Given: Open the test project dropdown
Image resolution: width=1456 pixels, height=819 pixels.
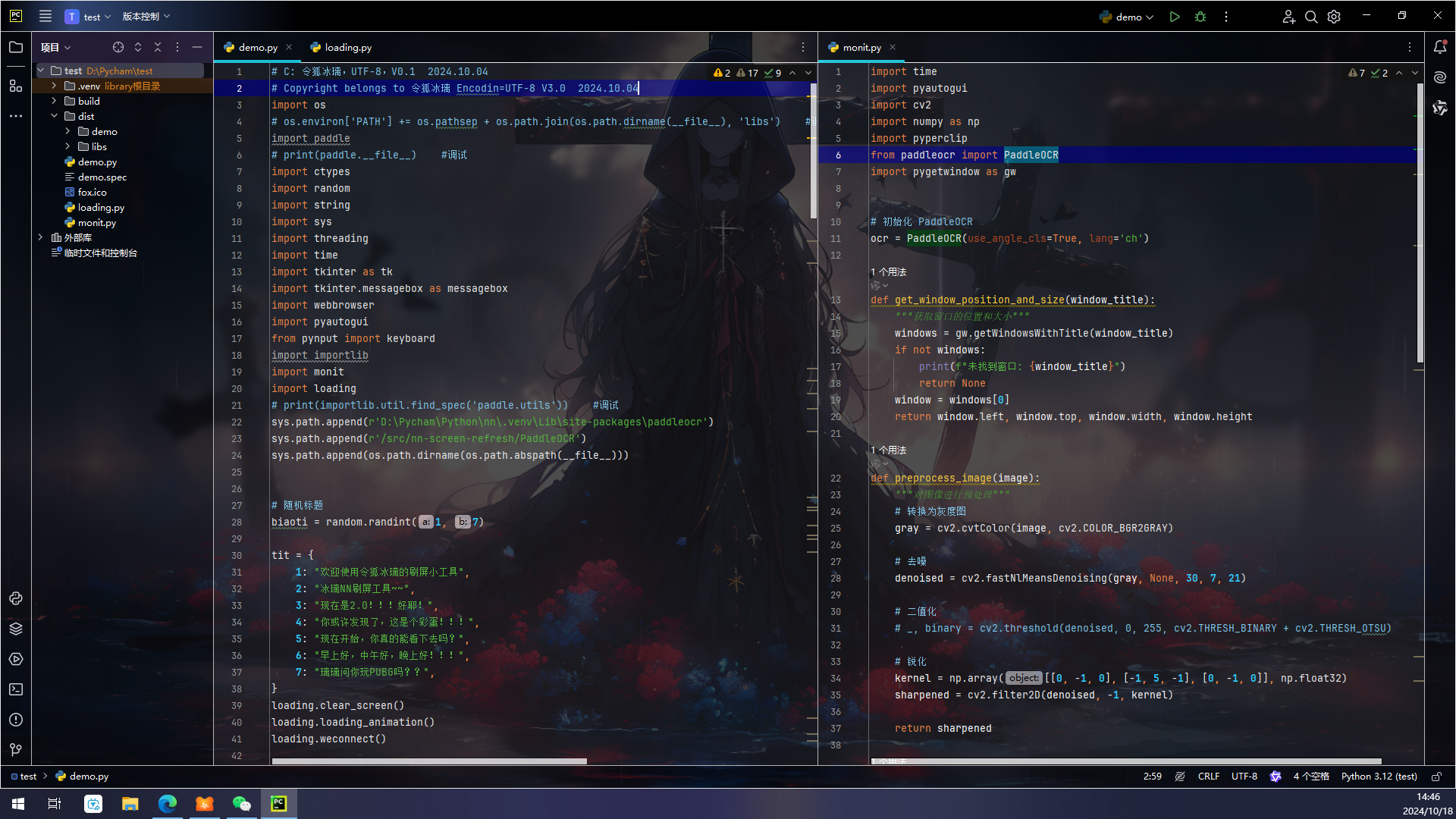Looking at the screenshot, I should pyautogui.click(x=89, y=17).
